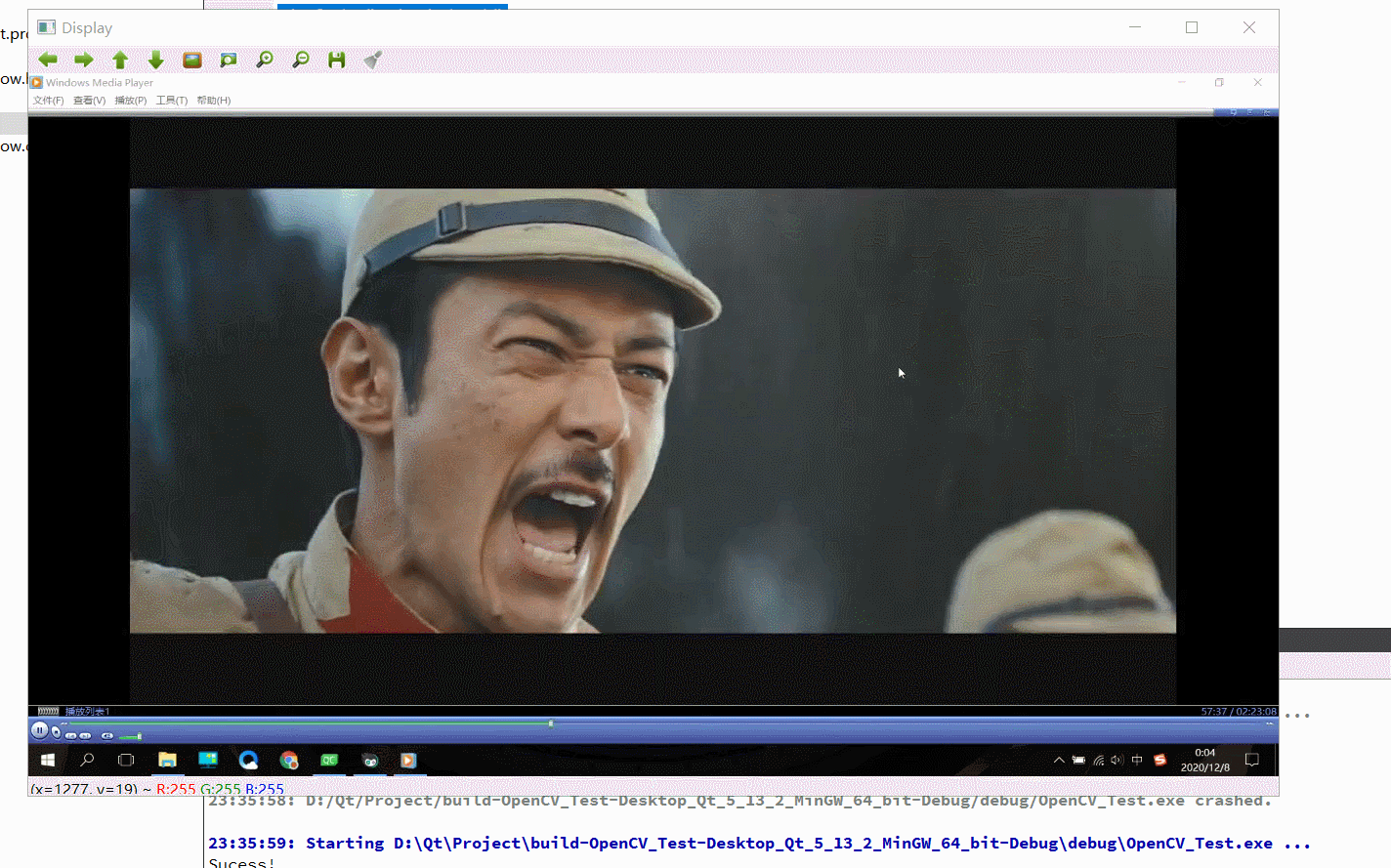
Task: Open the 文件(F) menu
Action: tap(48, 101)
